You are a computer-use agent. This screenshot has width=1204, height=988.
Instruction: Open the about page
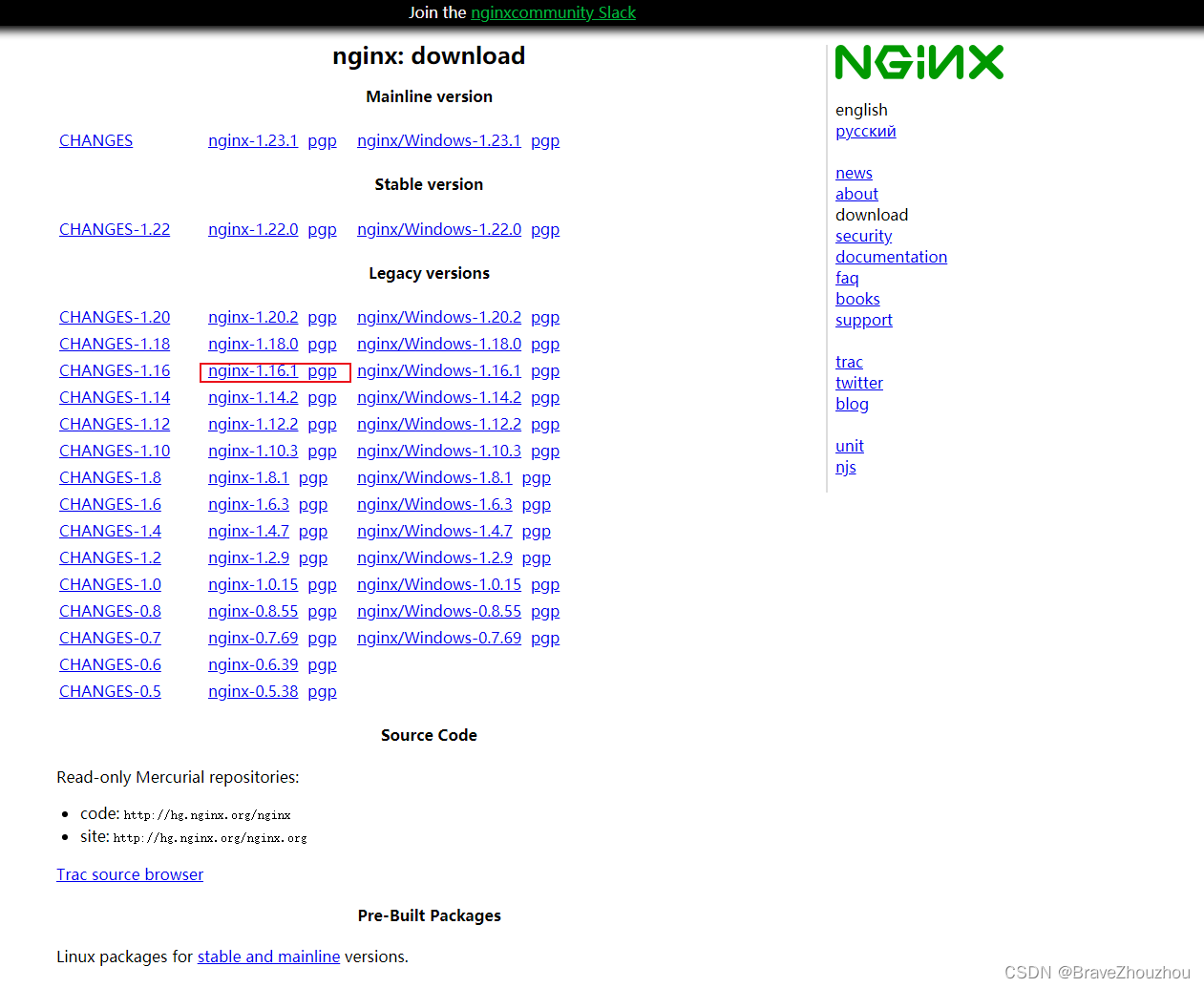(856, 194)
